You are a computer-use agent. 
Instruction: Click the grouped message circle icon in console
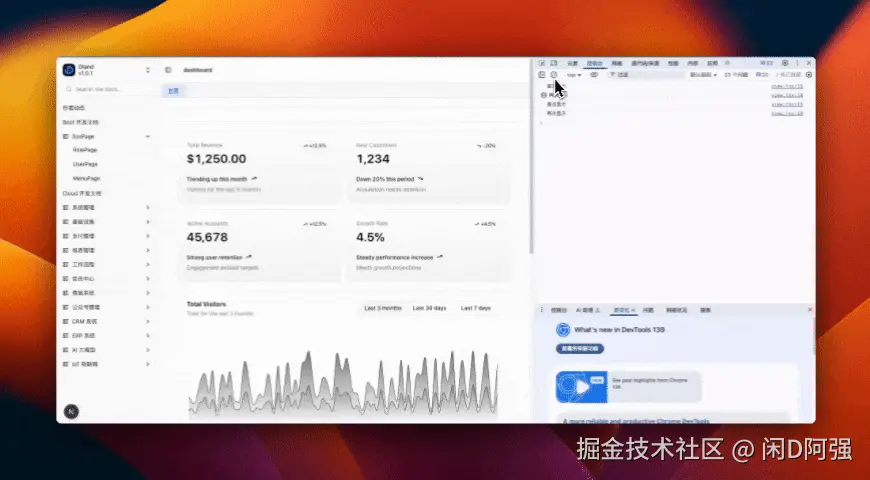[x=544, y=95]
